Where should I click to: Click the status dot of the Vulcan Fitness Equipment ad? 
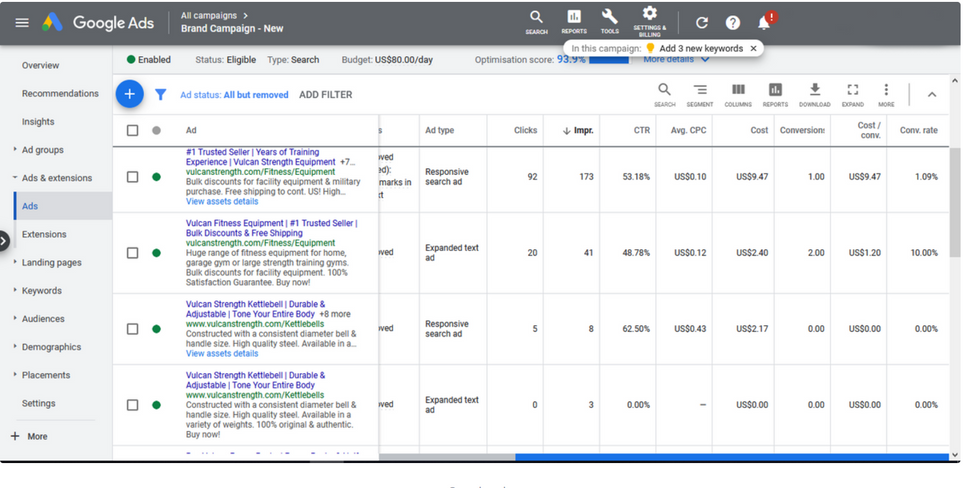pyautogui.click(x=156, y=253)
